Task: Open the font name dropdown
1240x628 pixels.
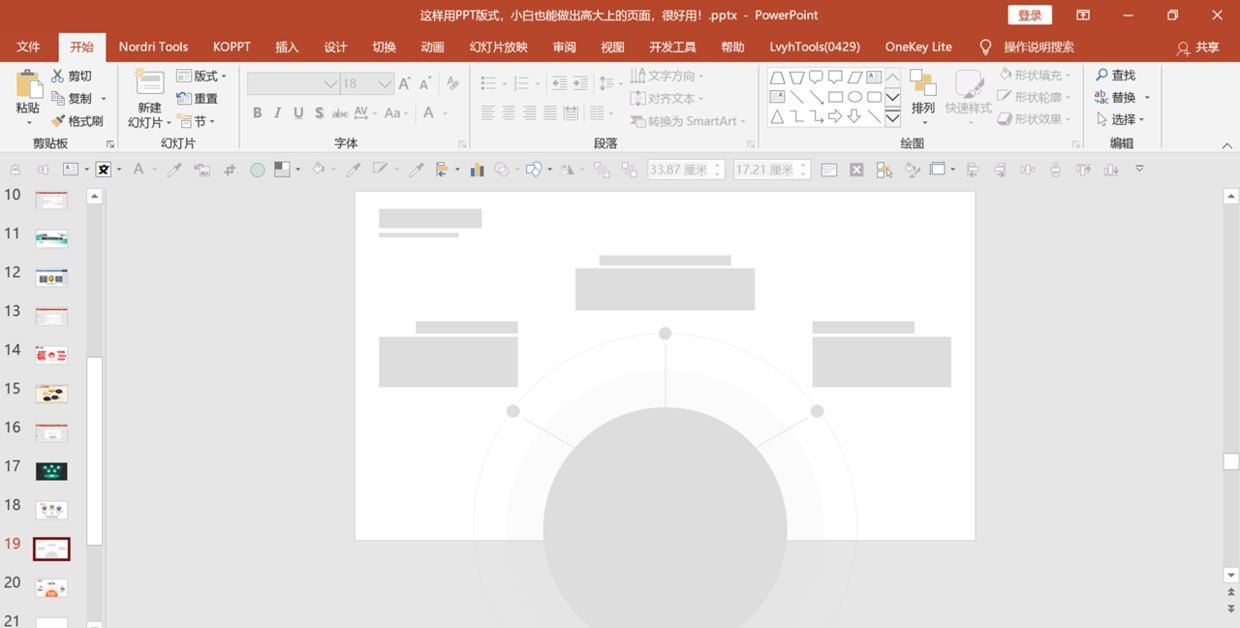Action: pos(330,84)
